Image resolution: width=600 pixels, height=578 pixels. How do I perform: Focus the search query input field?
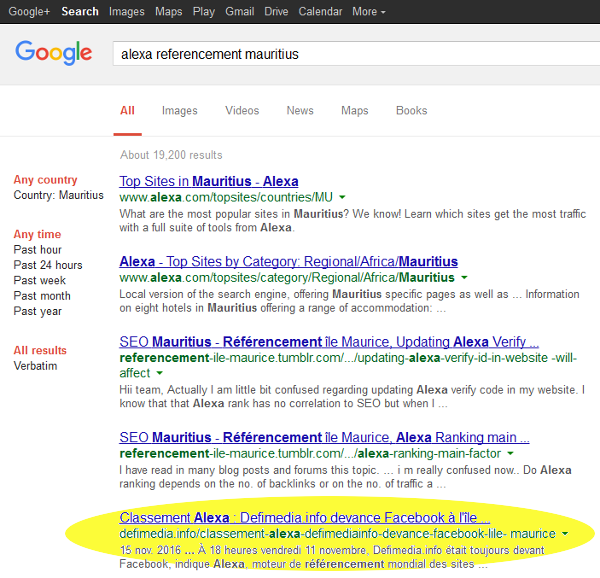(x=356, y=54)
